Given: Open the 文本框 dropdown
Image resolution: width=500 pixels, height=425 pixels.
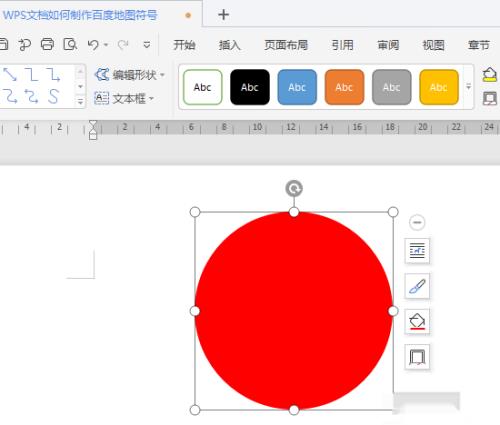Looking at the screenshot, I should click(124, 98).
